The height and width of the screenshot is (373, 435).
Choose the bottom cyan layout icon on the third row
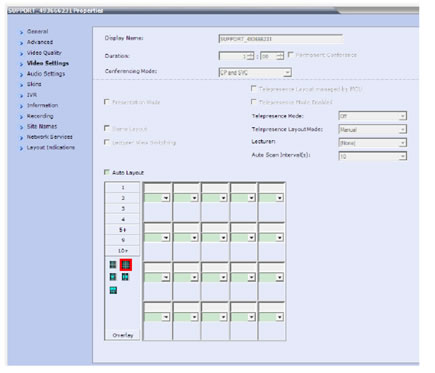(x=113, y=290)
